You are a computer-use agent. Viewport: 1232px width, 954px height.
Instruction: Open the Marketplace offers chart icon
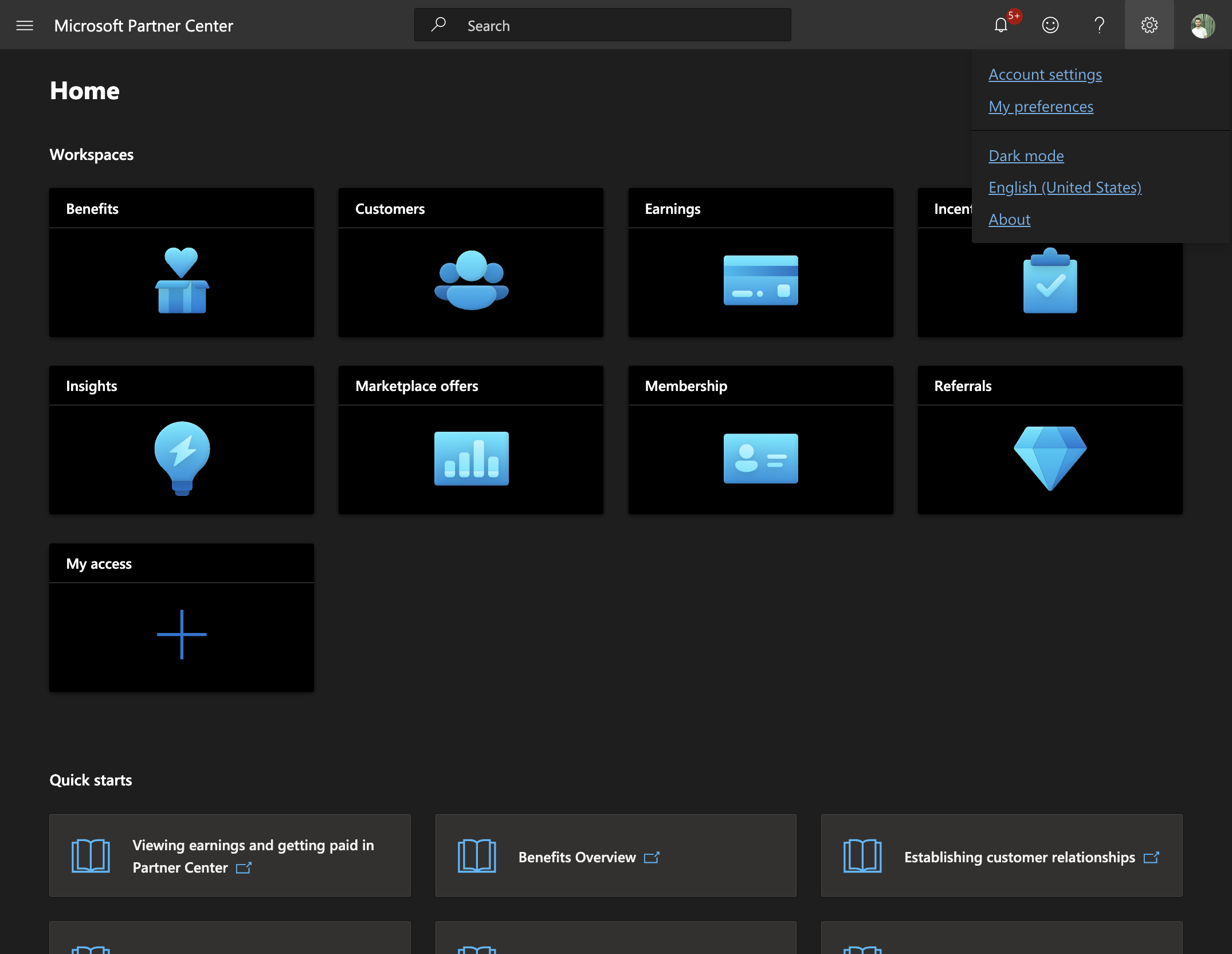tap(471, 458)
